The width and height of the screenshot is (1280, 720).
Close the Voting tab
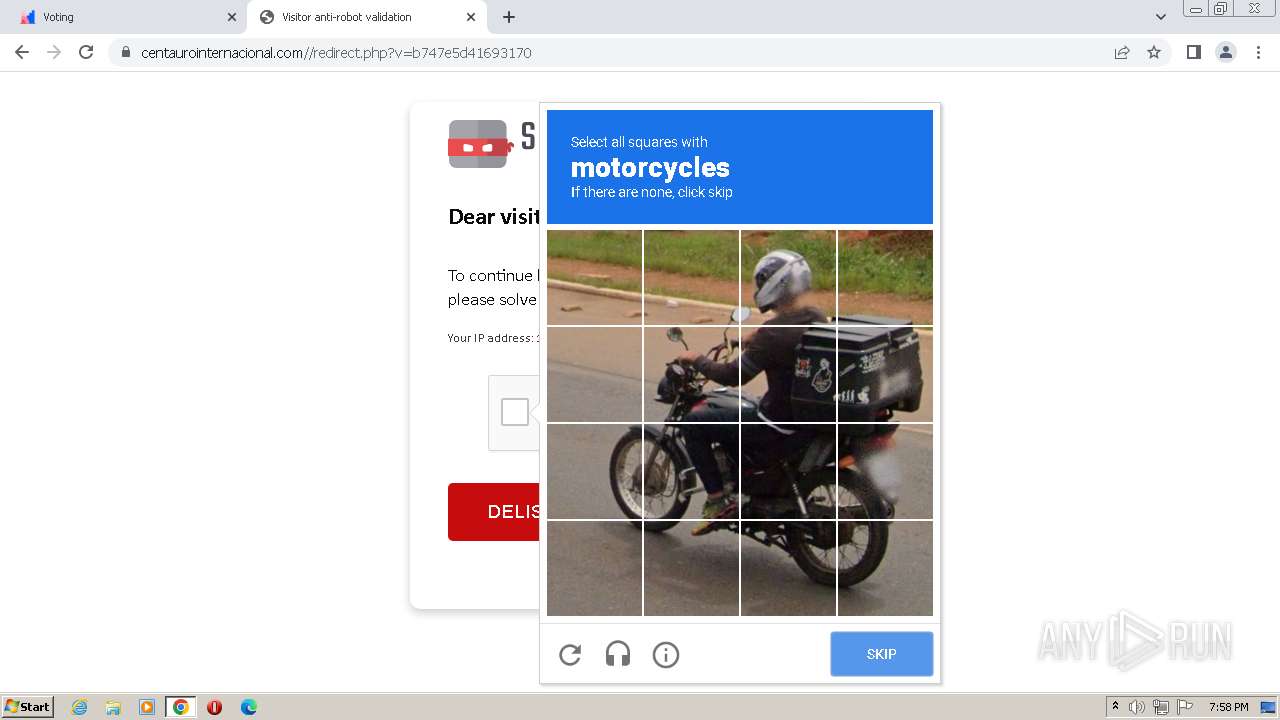[232, 17]
